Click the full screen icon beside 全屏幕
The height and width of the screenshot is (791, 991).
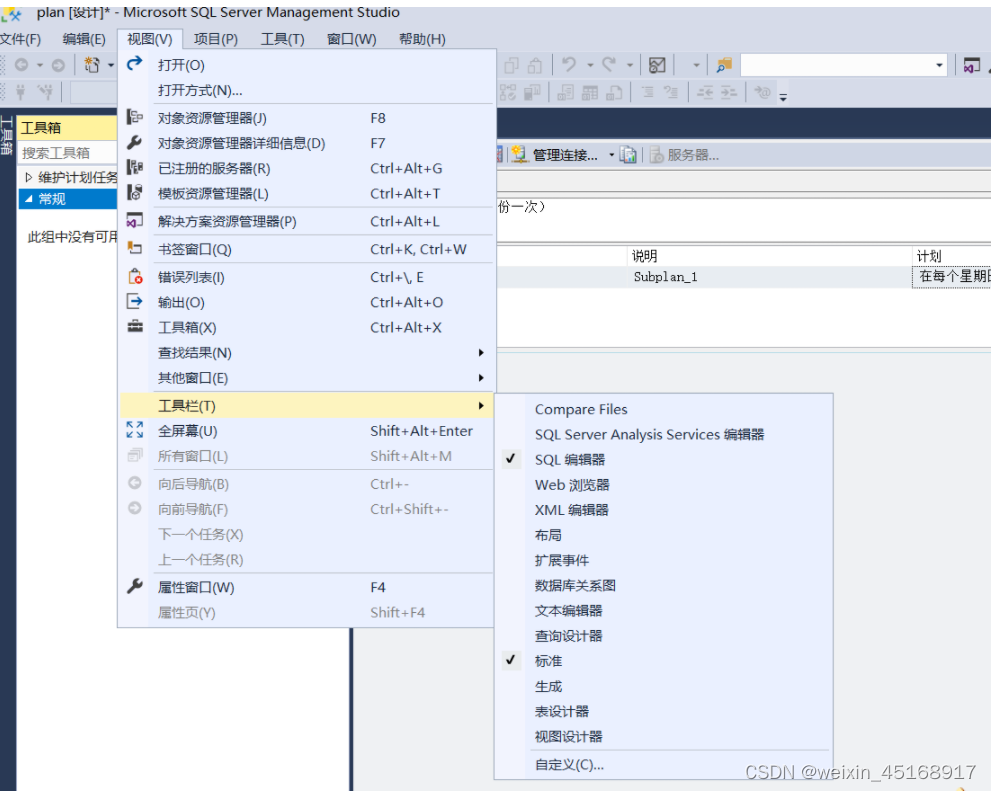coord(135,430)
